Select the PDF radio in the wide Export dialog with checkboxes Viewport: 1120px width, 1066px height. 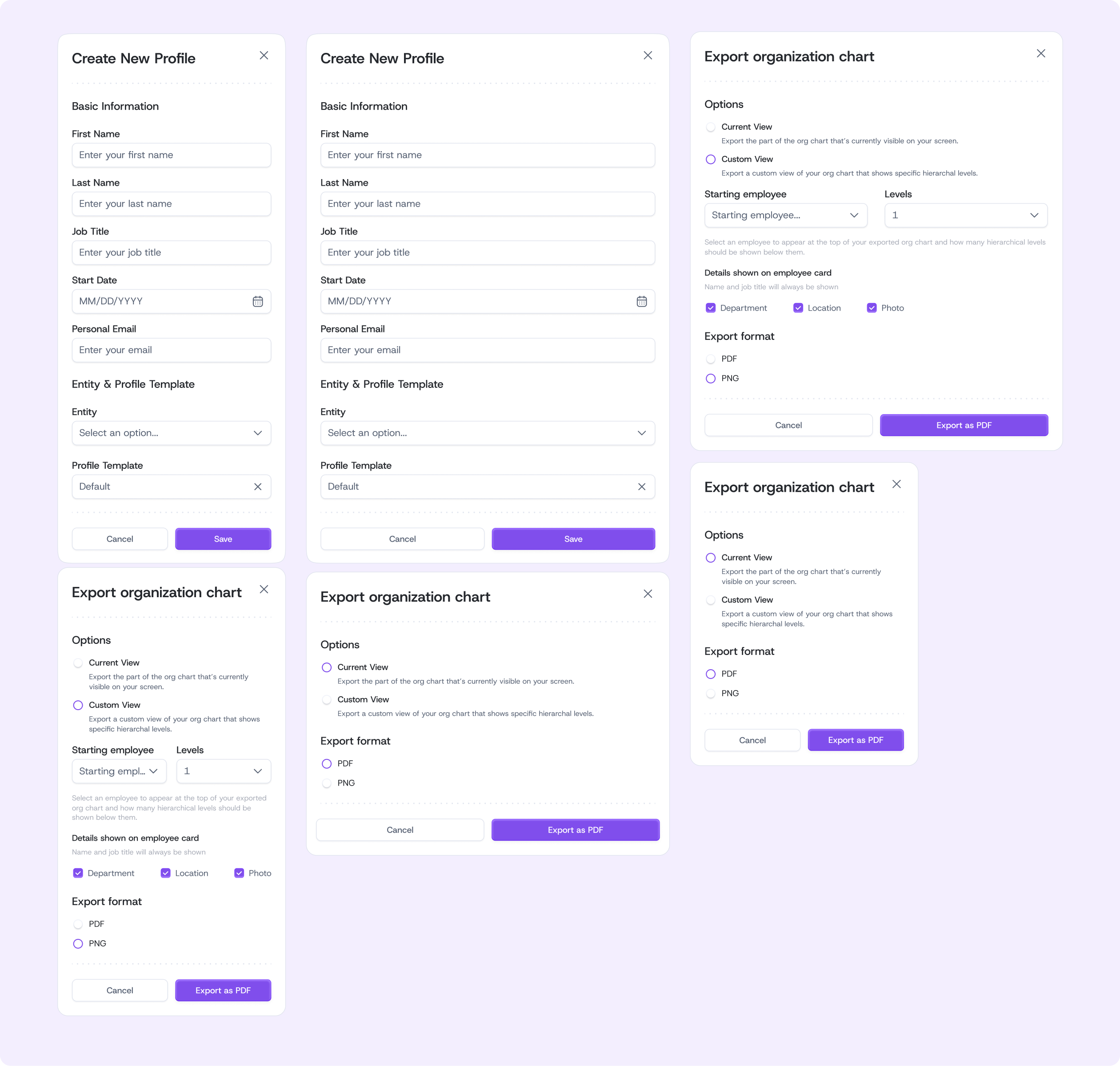(710, 359)
